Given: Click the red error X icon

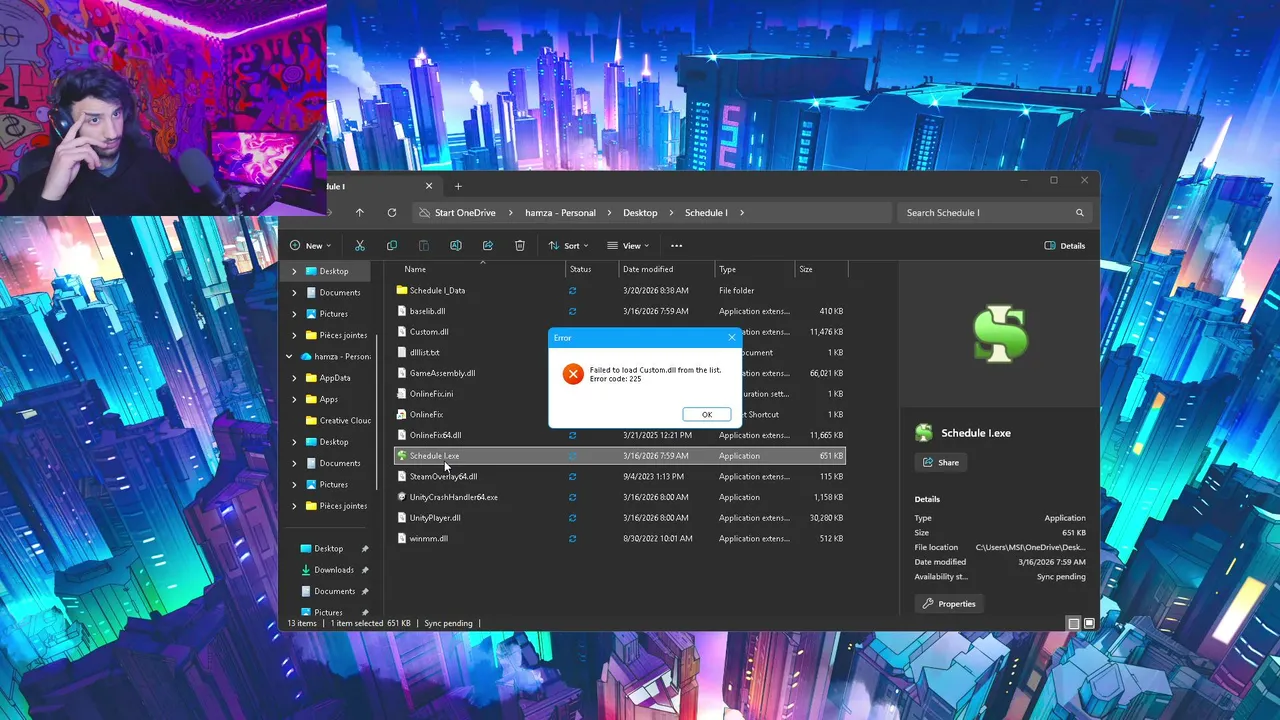Looking at the screenshot, I should [573, 374].
